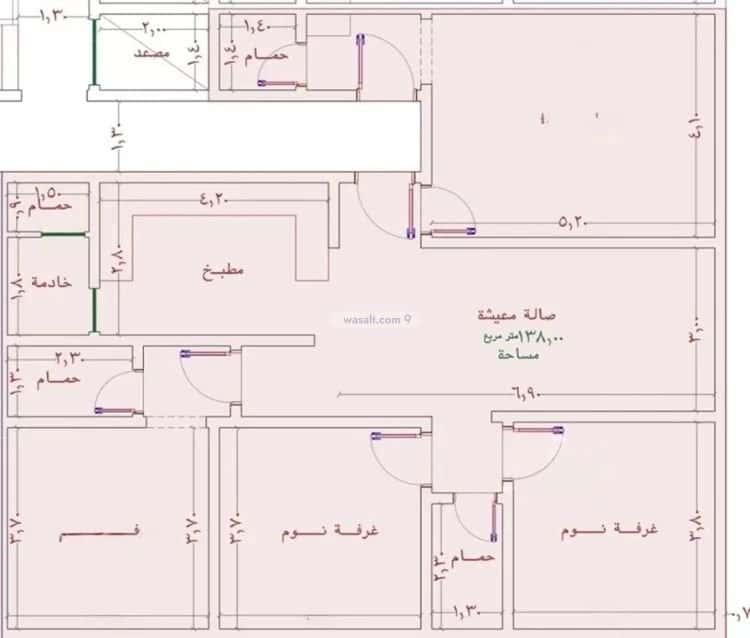Select the green مساحة label

(518, 354)
